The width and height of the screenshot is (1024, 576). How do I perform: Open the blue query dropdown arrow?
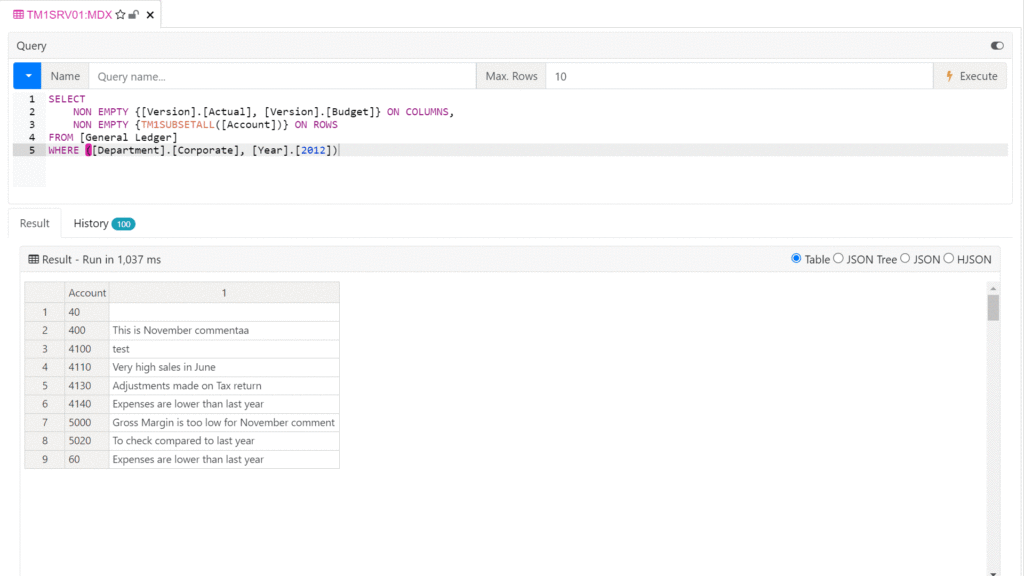coord(27,76)
